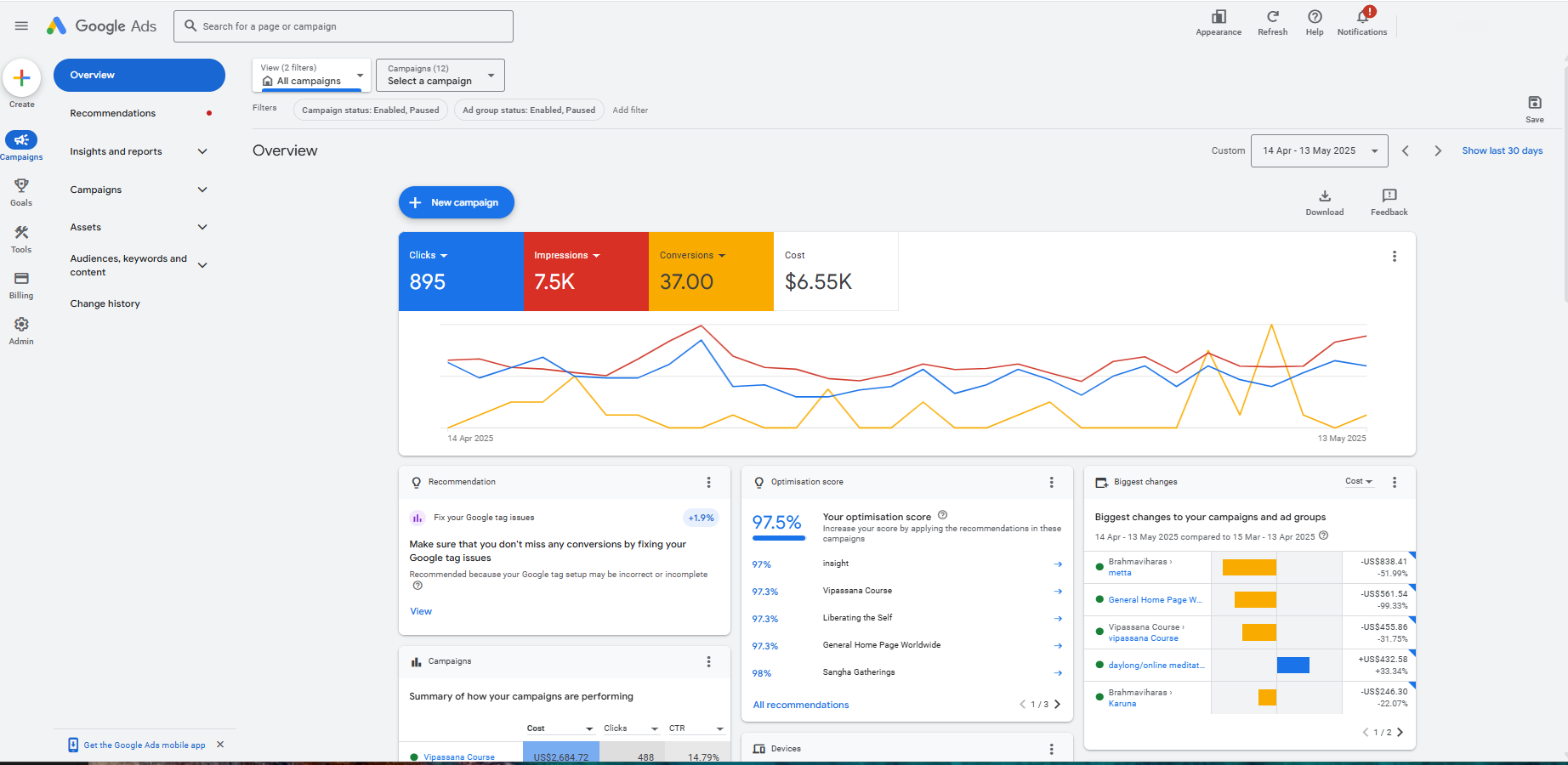Screen dimensions: 1568x765
Task: Open the Admin sidebar section
Action: [x=21, y=331]
